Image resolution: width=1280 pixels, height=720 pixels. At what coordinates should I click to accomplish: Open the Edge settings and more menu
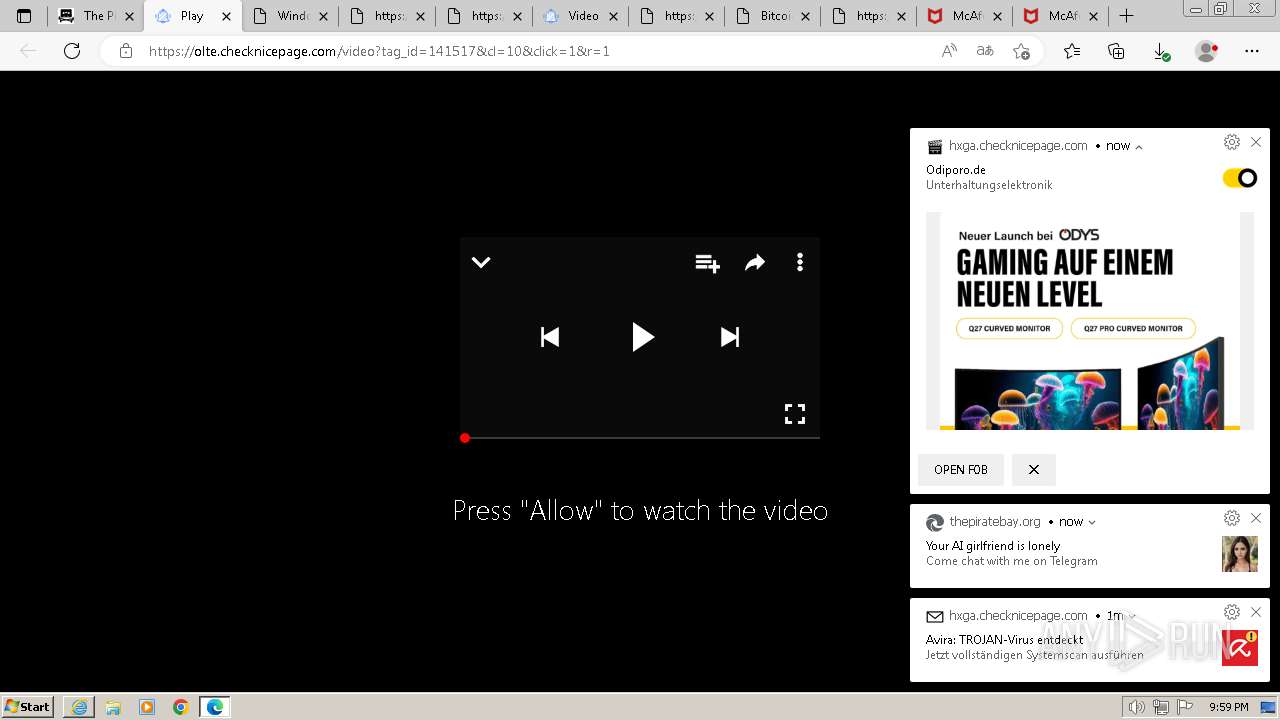[1252, 51]
